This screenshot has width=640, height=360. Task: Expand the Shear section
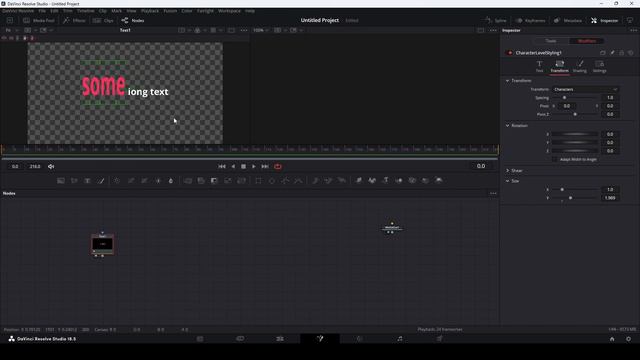pos(507,171)
